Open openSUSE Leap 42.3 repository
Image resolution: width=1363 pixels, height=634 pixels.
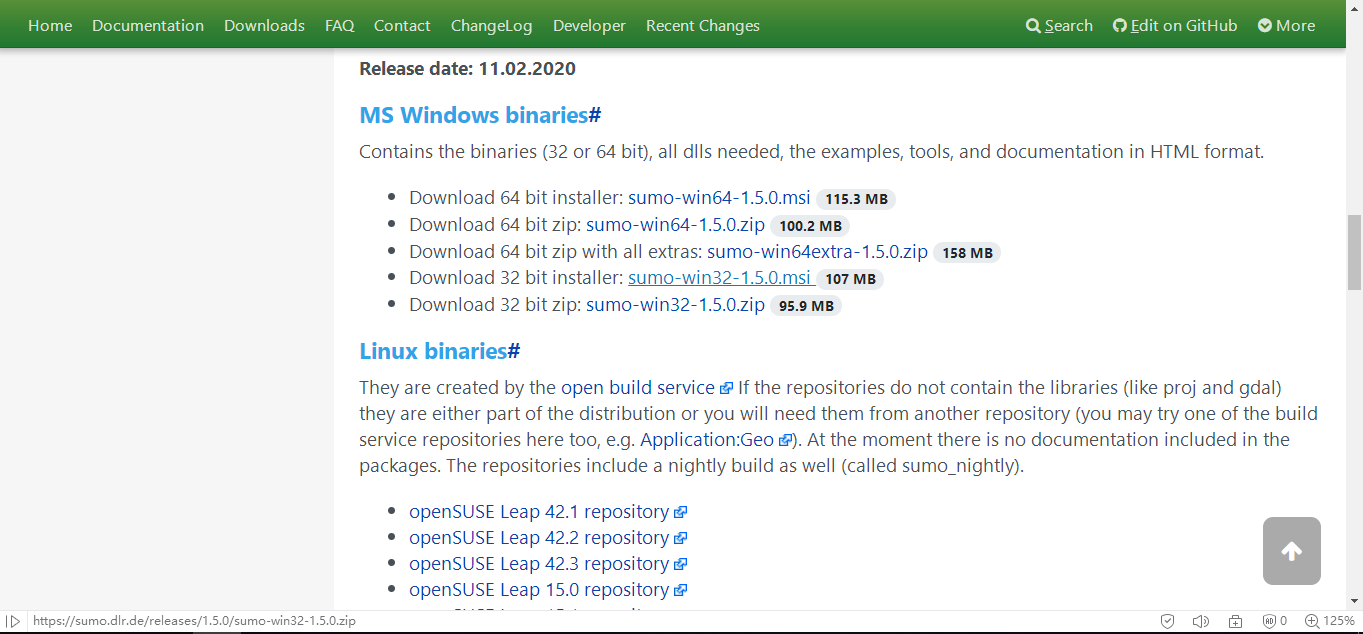539,563
